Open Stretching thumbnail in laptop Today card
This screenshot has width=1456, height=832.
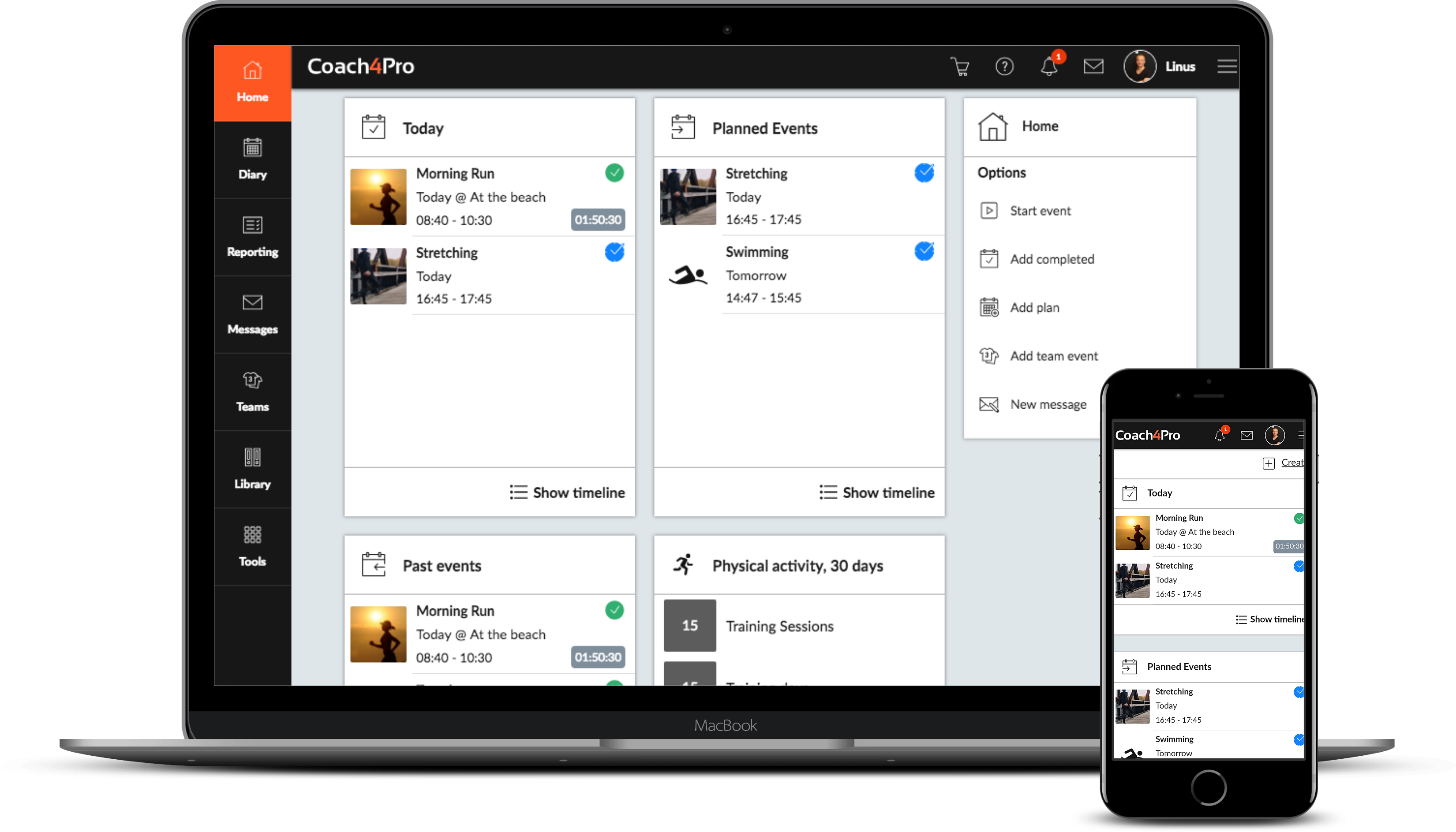coord(378,276)
